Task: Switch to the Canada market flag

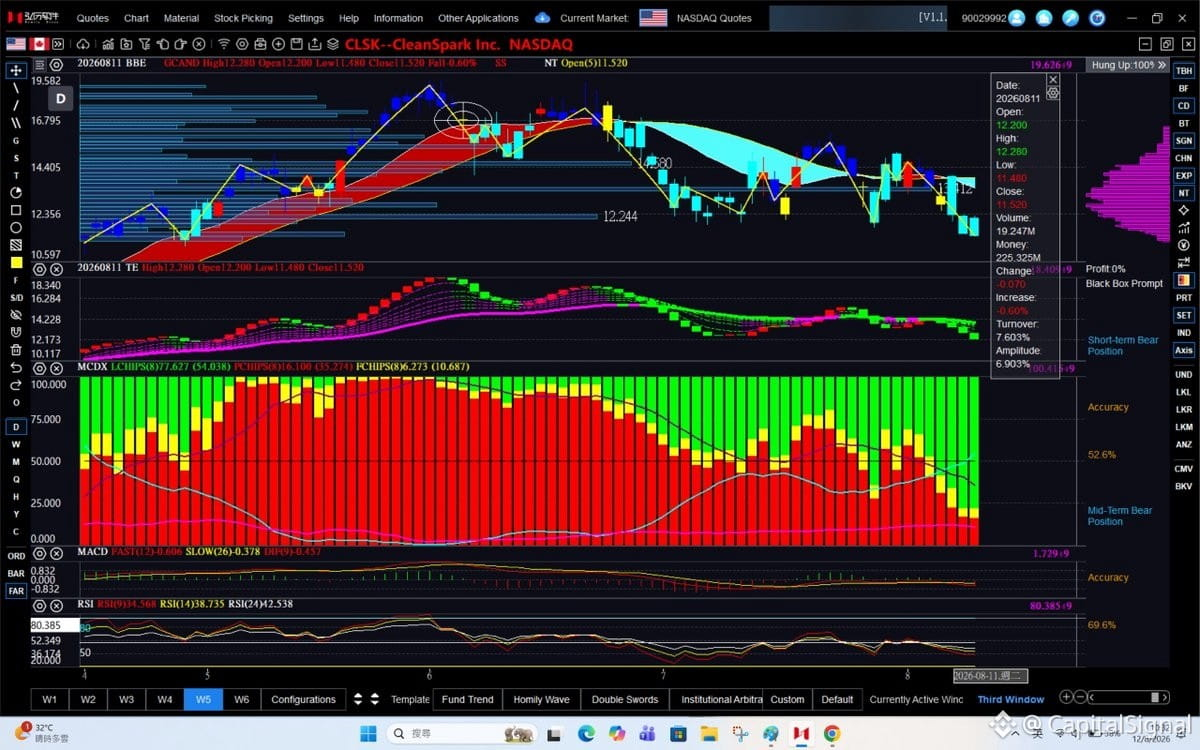Action: pyautogui.click(x=39, y=44)
